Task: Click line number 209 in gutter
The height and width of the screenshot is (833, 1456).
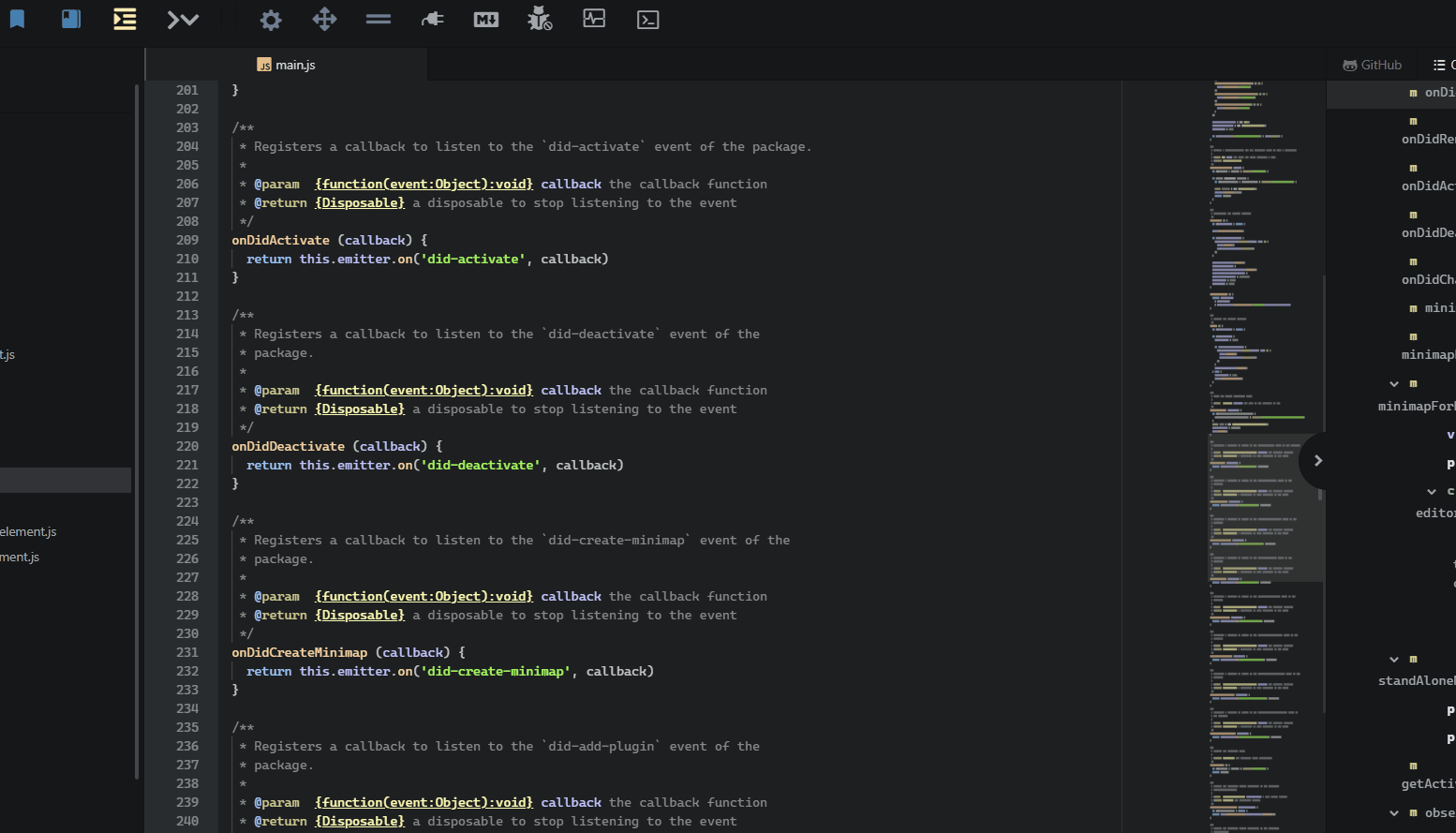Action: pyautogui.click(x=187, y=240)
